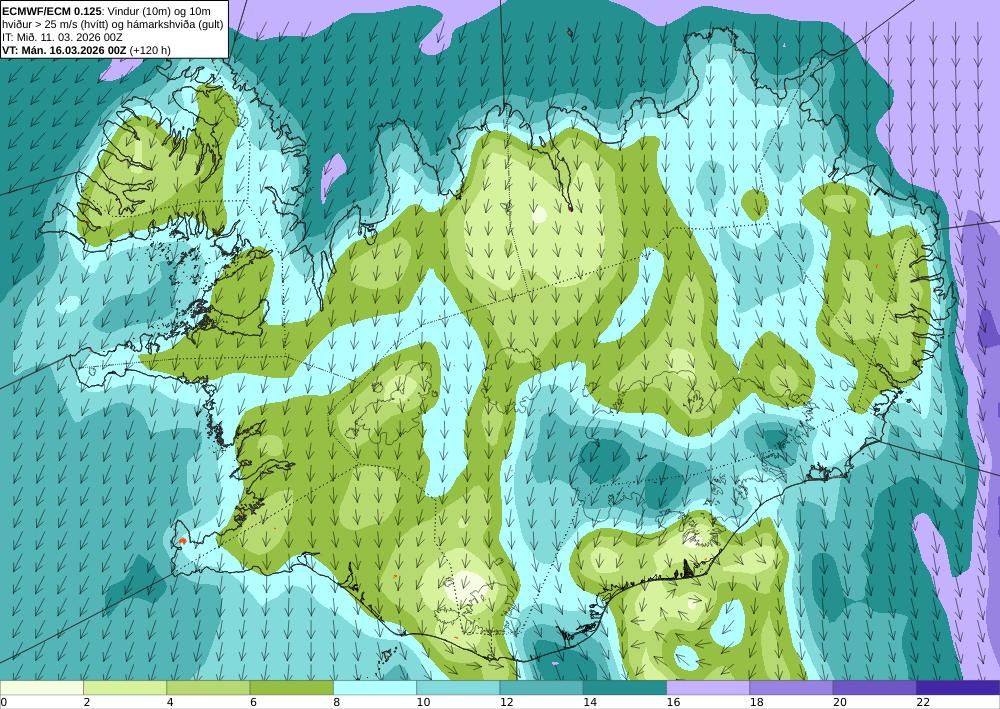1000x709 pixels.
Task: Click the lavender 16–18 m/s legend swatch
Action: pyautogui.click(x=708, y=688)
